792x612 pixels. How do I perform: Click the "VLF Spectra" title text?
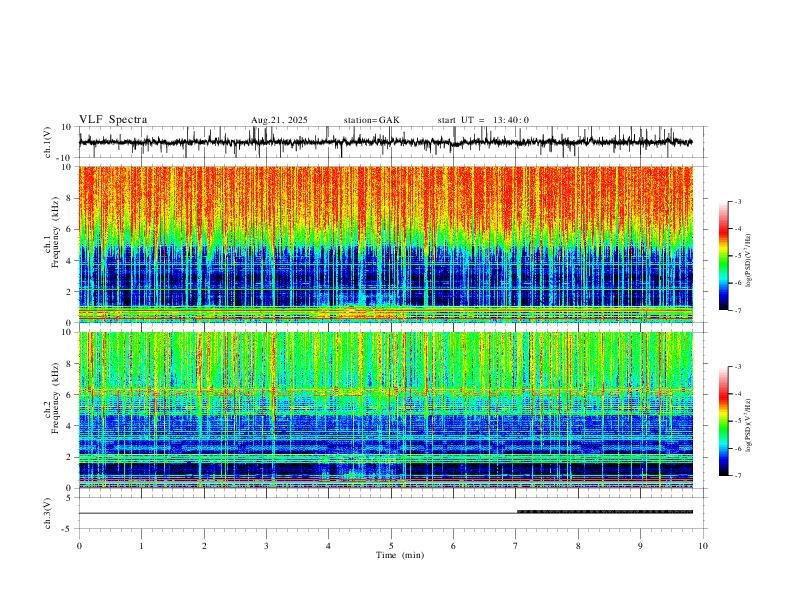coord(113,120)
